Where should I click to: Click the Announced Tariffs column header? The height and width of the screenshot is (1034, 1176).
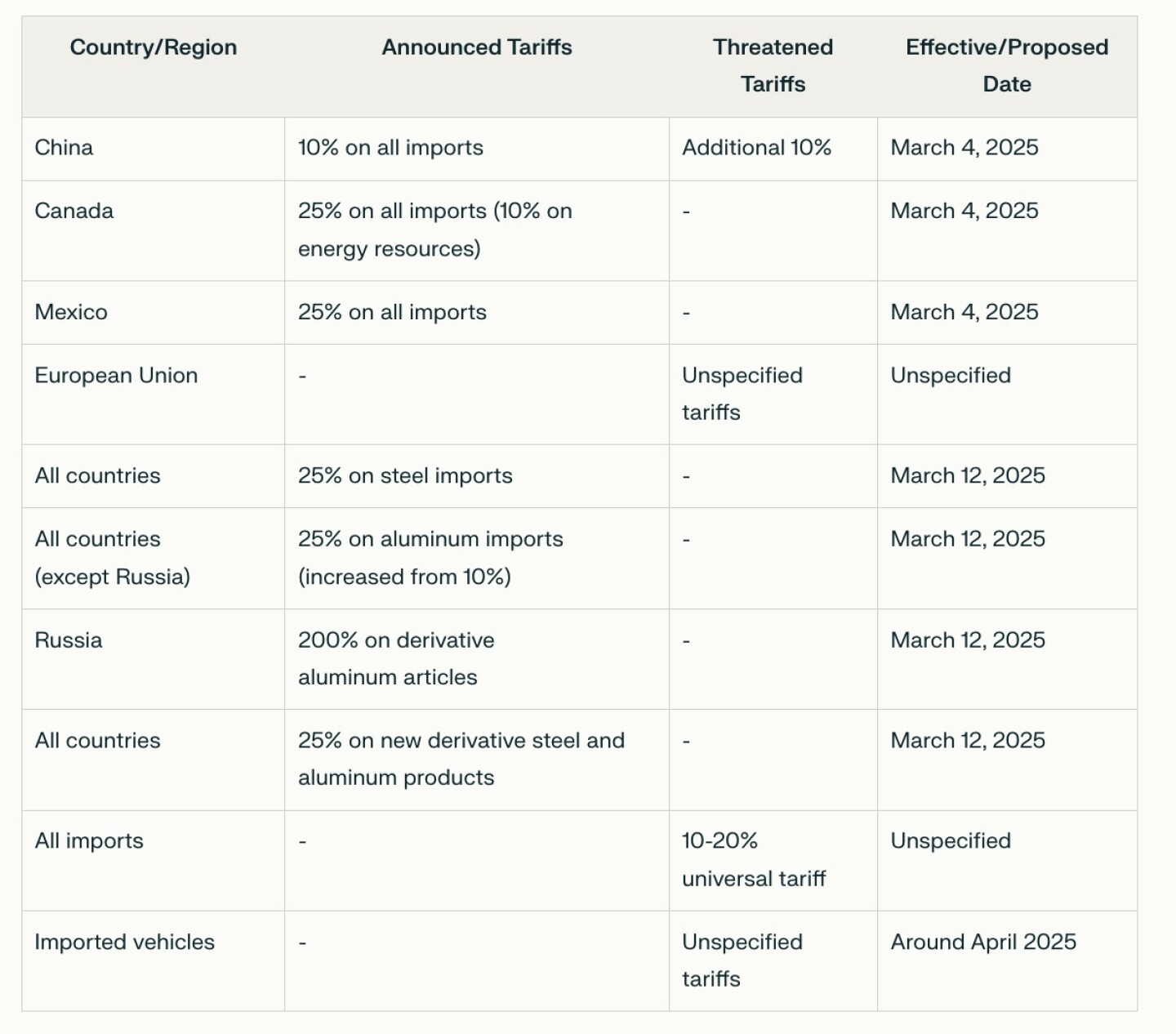tap(477, 47)
